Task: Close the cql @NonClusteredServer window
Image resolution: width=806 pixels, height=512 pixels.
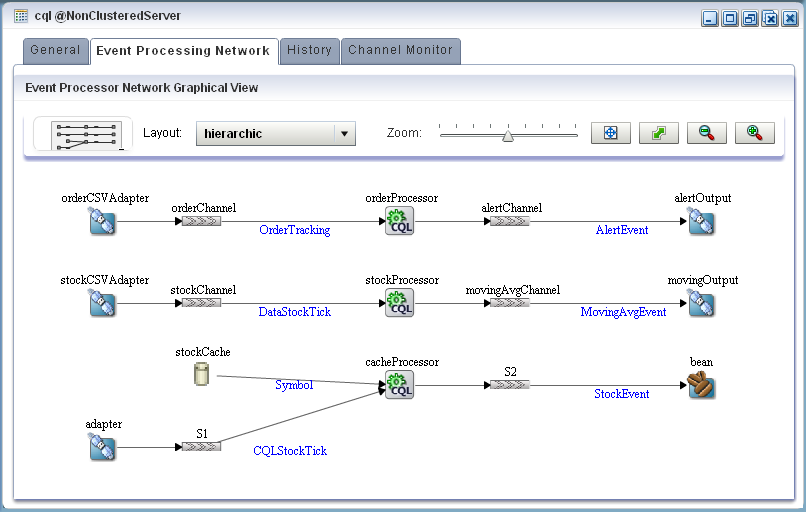Action: pyautogui.click(x=790, y=19)
